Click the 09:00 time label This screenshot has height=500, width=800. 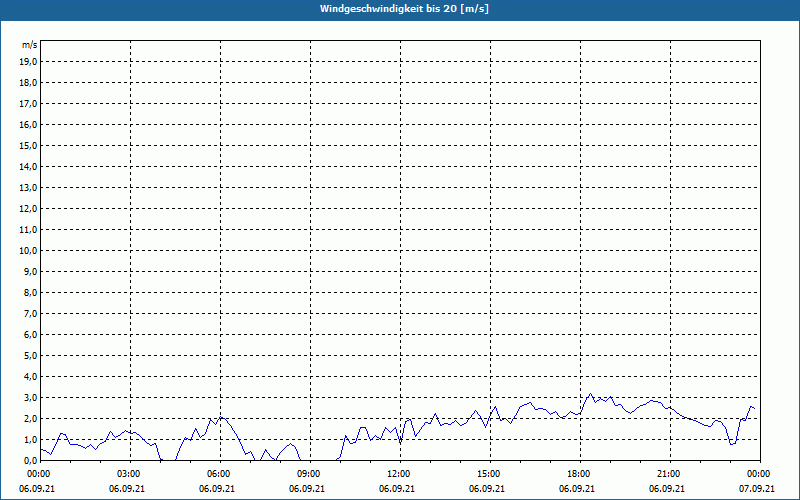click(310, 474)
